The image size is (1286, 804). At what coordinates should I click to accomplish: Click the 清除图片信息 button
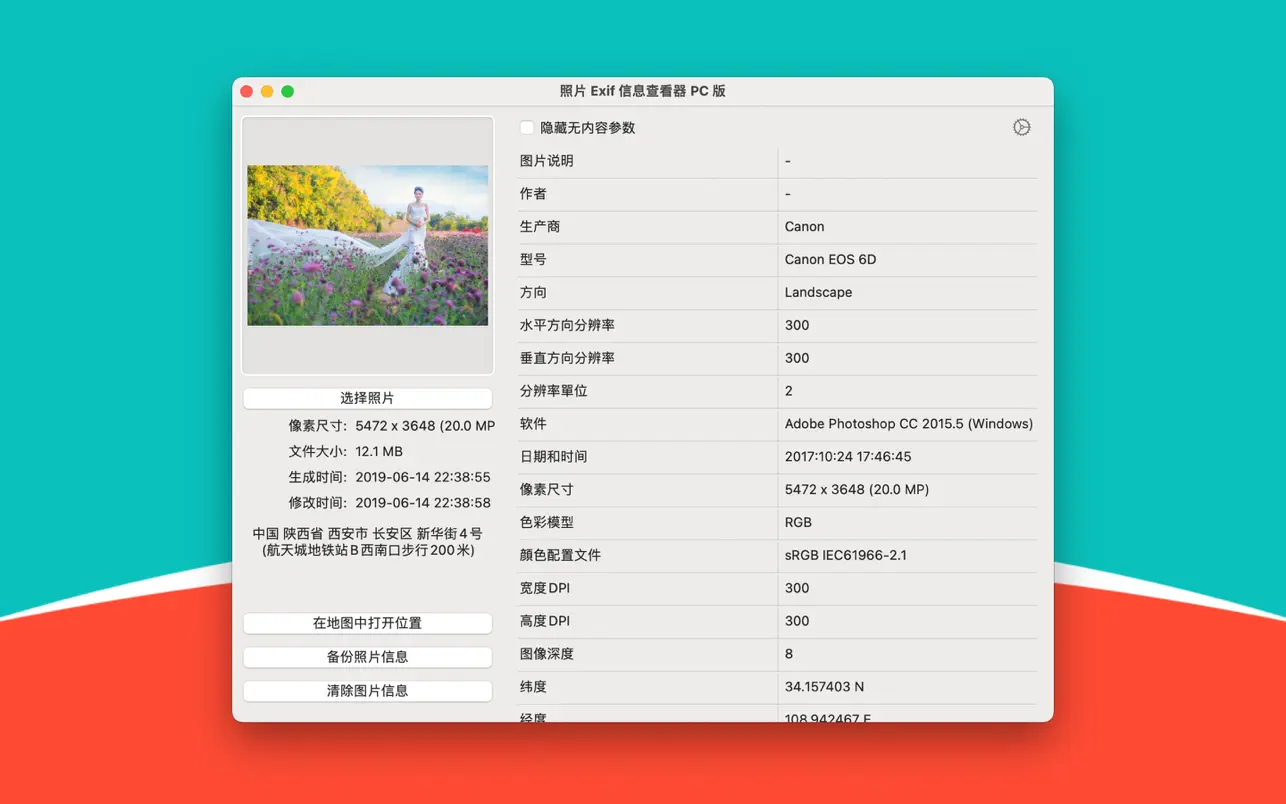367,691
